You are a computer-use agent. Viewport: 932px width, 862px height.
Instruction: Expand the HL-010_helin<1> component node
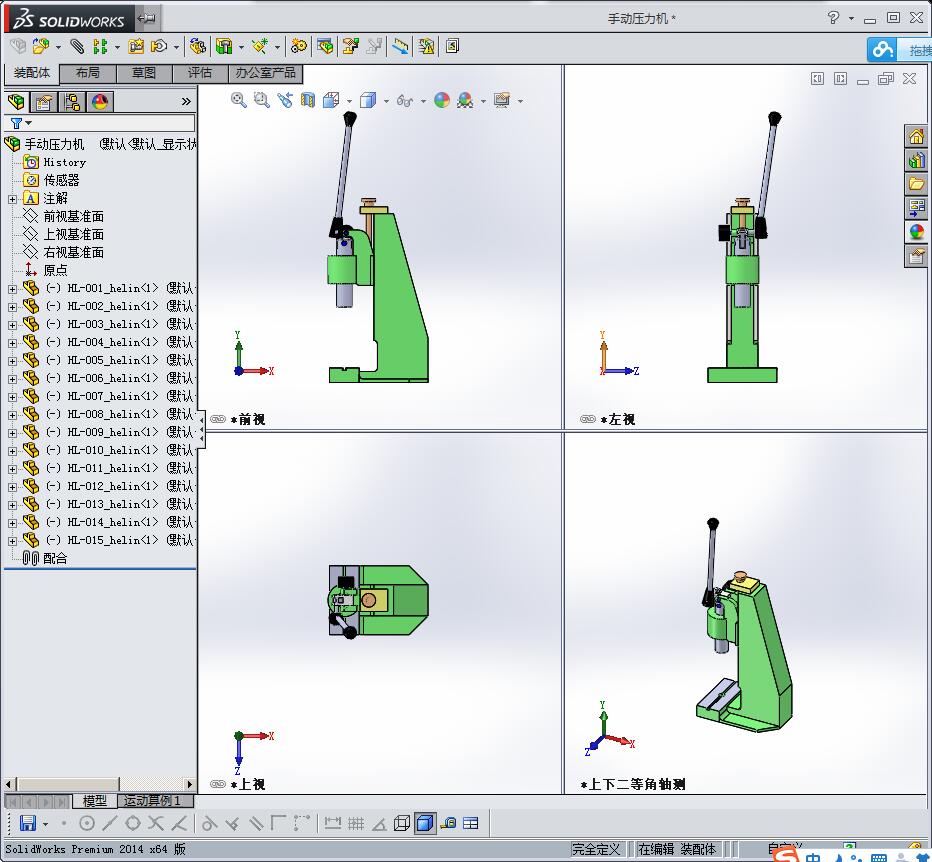12,451
